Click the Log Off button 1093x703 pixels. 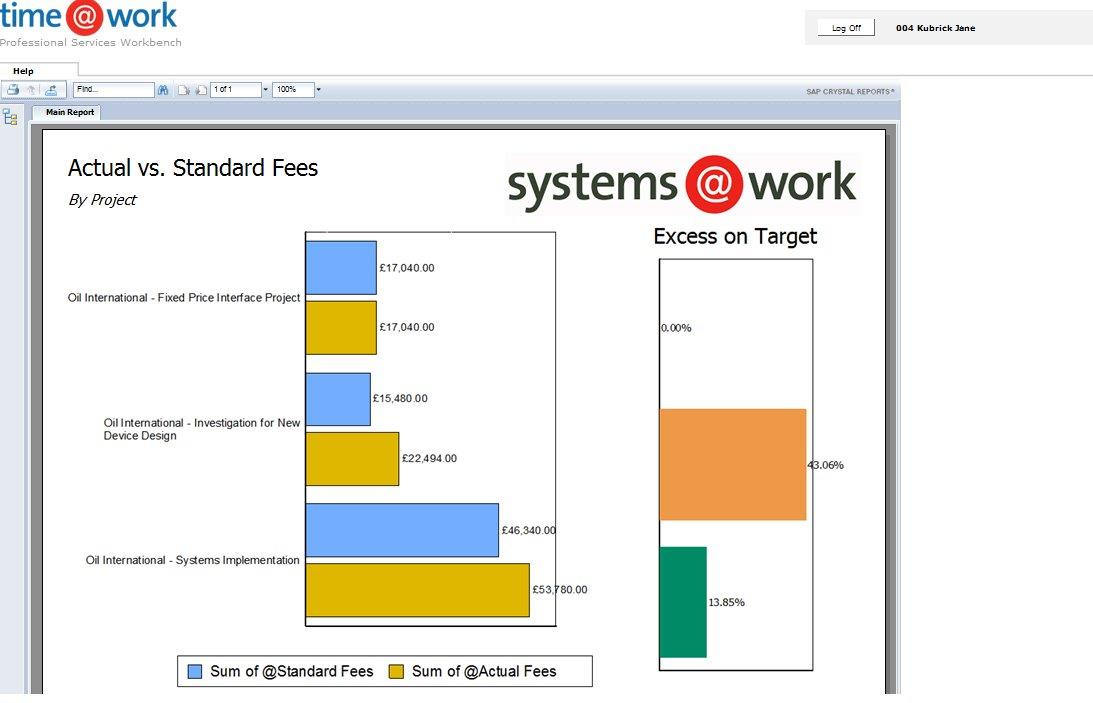click(846, 28)
